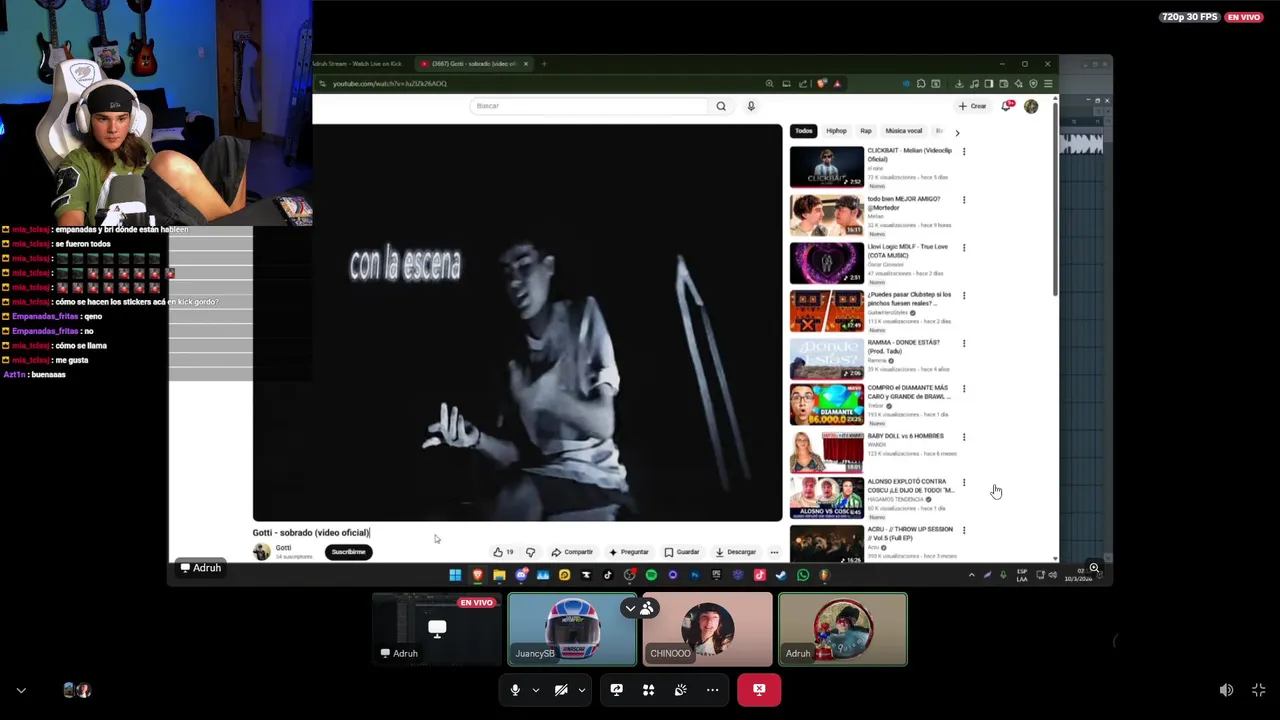Disconnect from the call with red button
The image size is (1280, 720).
759,690
